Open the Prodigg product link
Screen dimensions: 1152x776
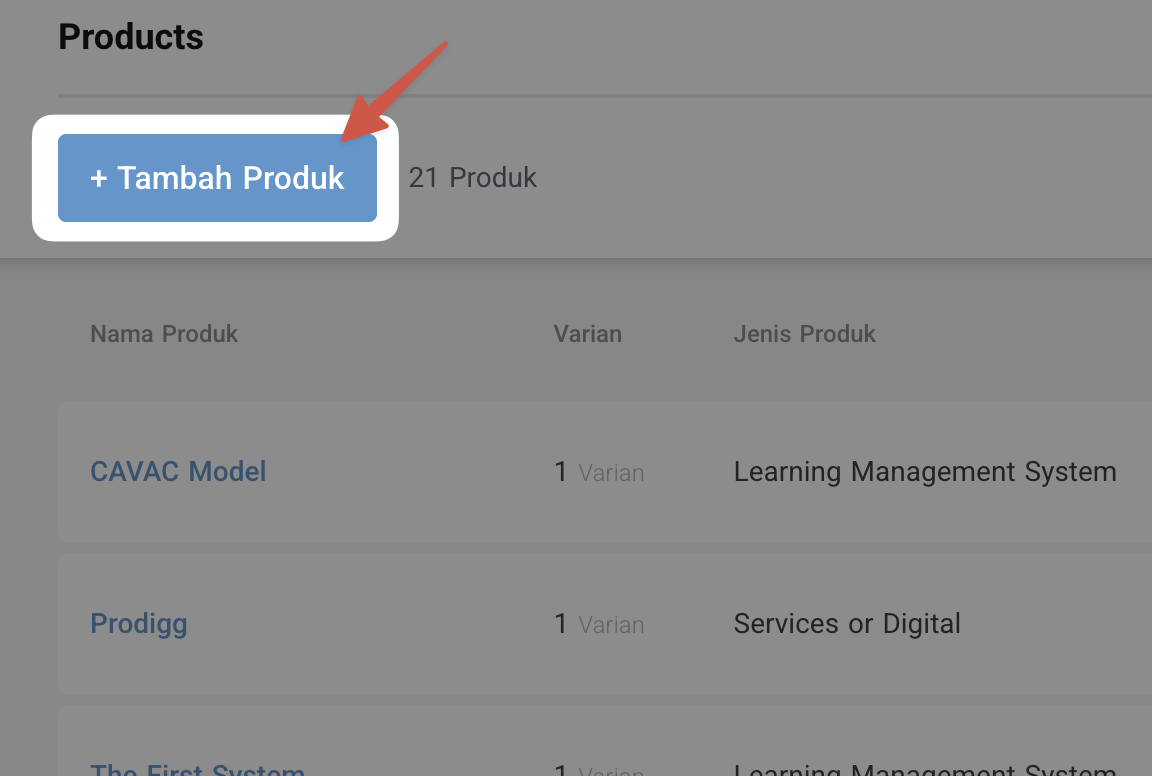[x=139, y=623]
